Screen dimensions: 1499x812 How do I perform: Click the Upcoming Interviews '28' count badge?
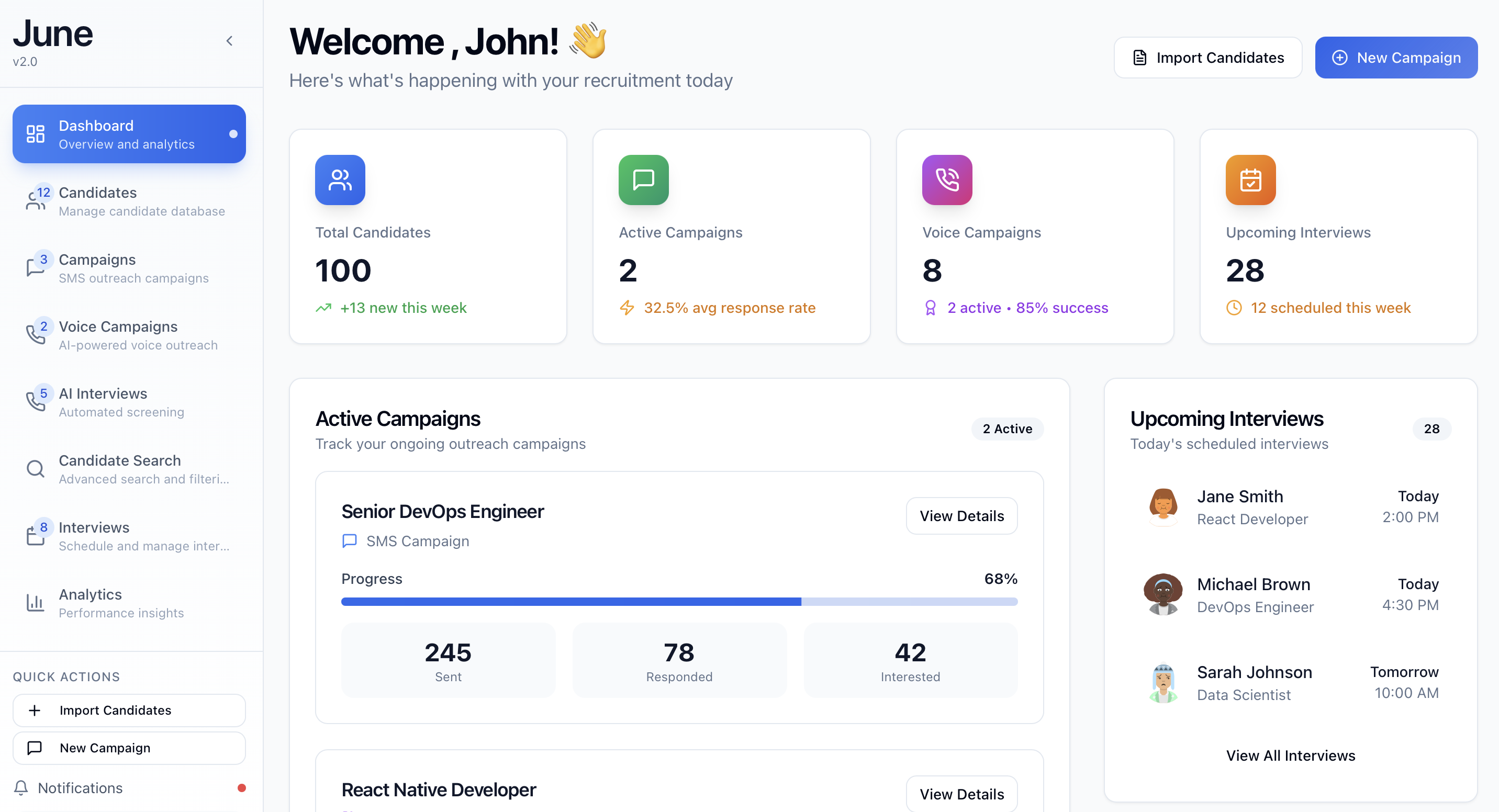click(1431, 428)
